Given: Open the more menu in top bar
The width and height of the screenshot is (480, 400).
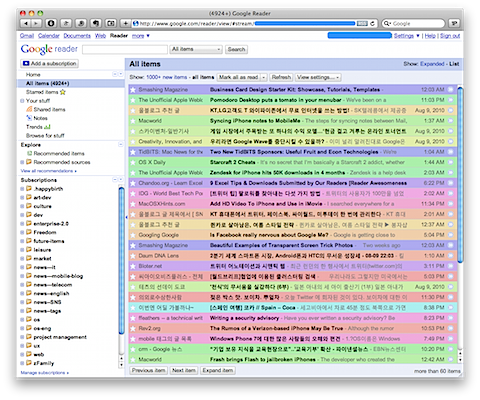Looking at the screenshot, I should point(140,36).
